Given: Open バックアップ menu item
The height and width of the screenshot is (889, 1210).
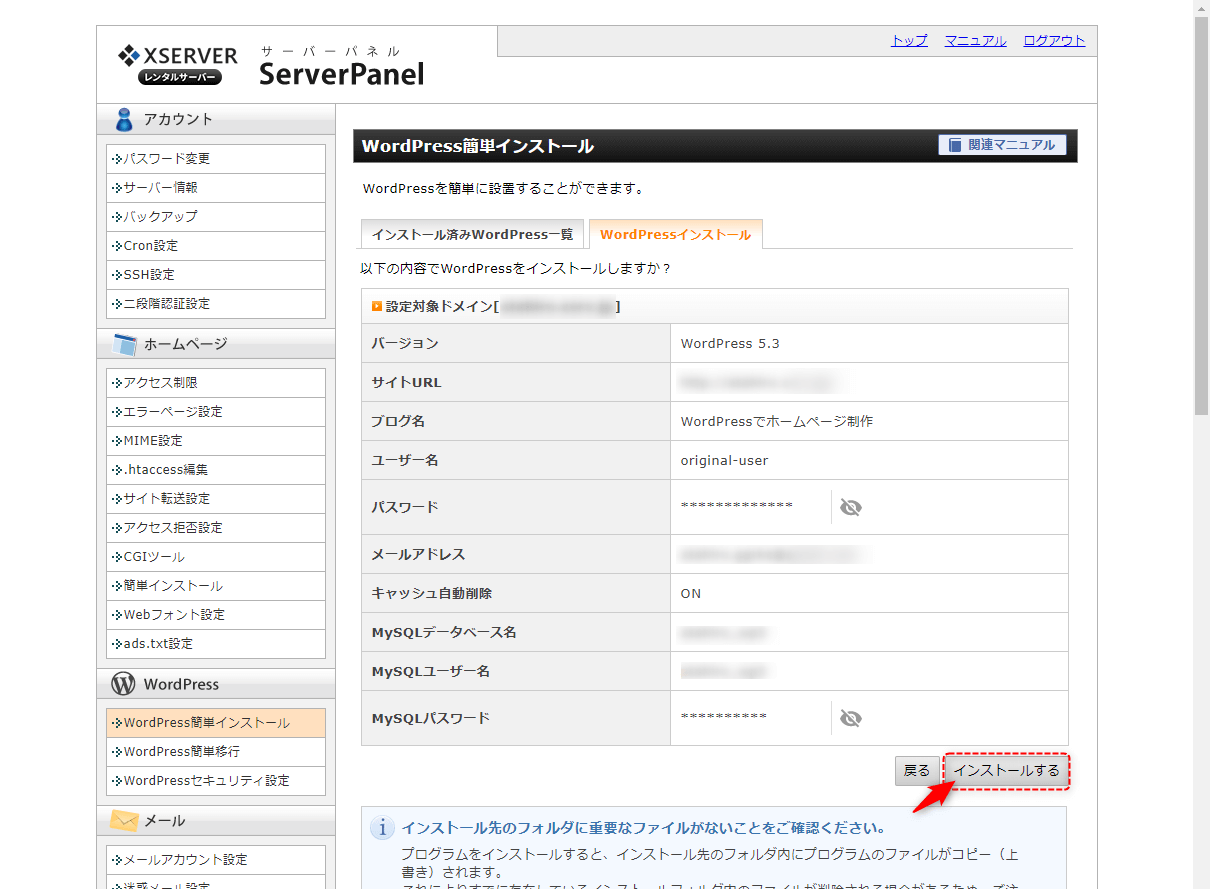Looking at the screenshot, I should coord(216,217).
